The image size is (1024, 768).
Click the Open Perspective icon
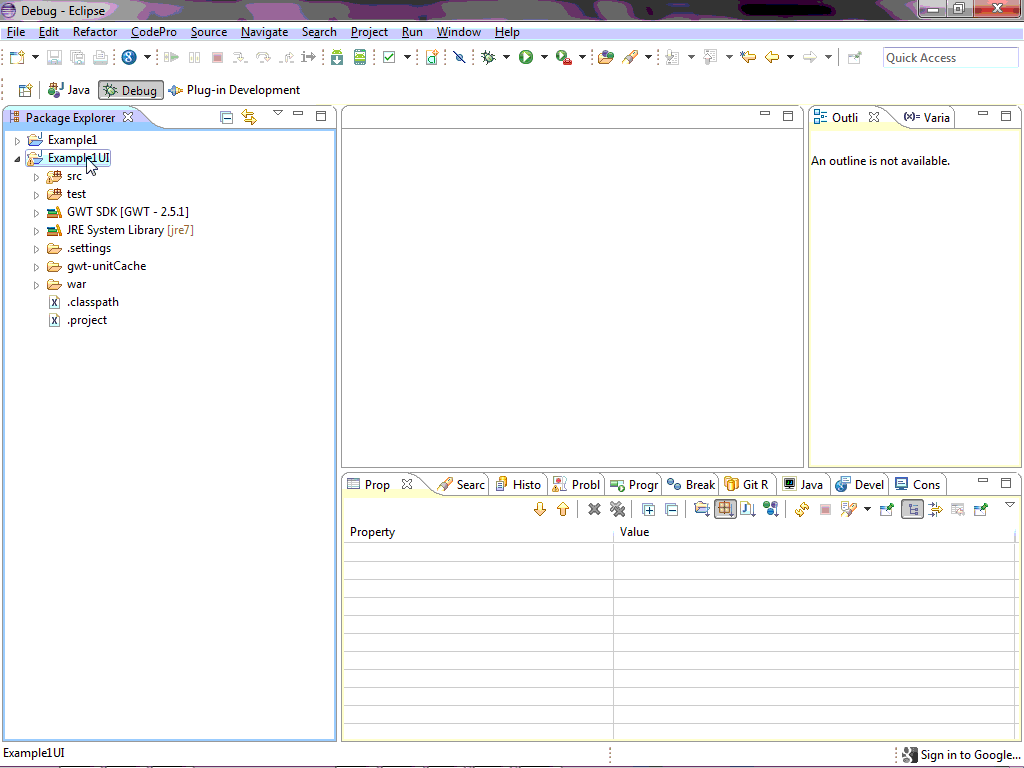pyautogui.click(x=25, y=90)
